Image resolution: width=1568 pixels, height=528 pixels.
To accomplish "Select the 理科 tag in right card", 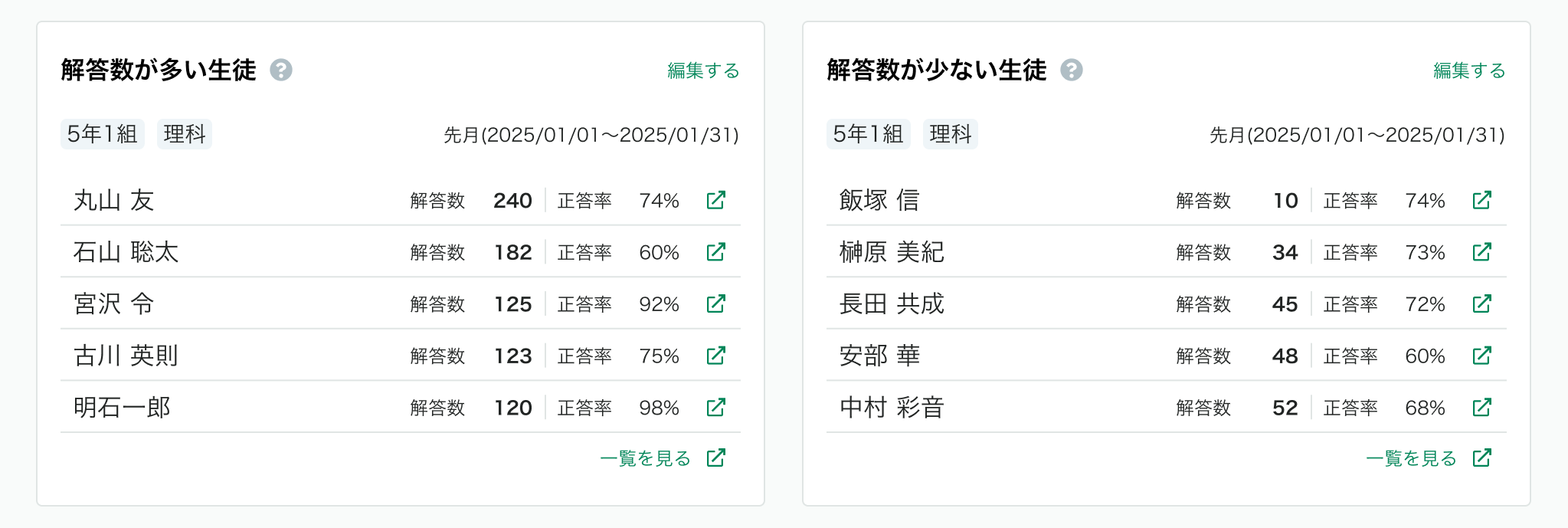I will coord(951,134).
